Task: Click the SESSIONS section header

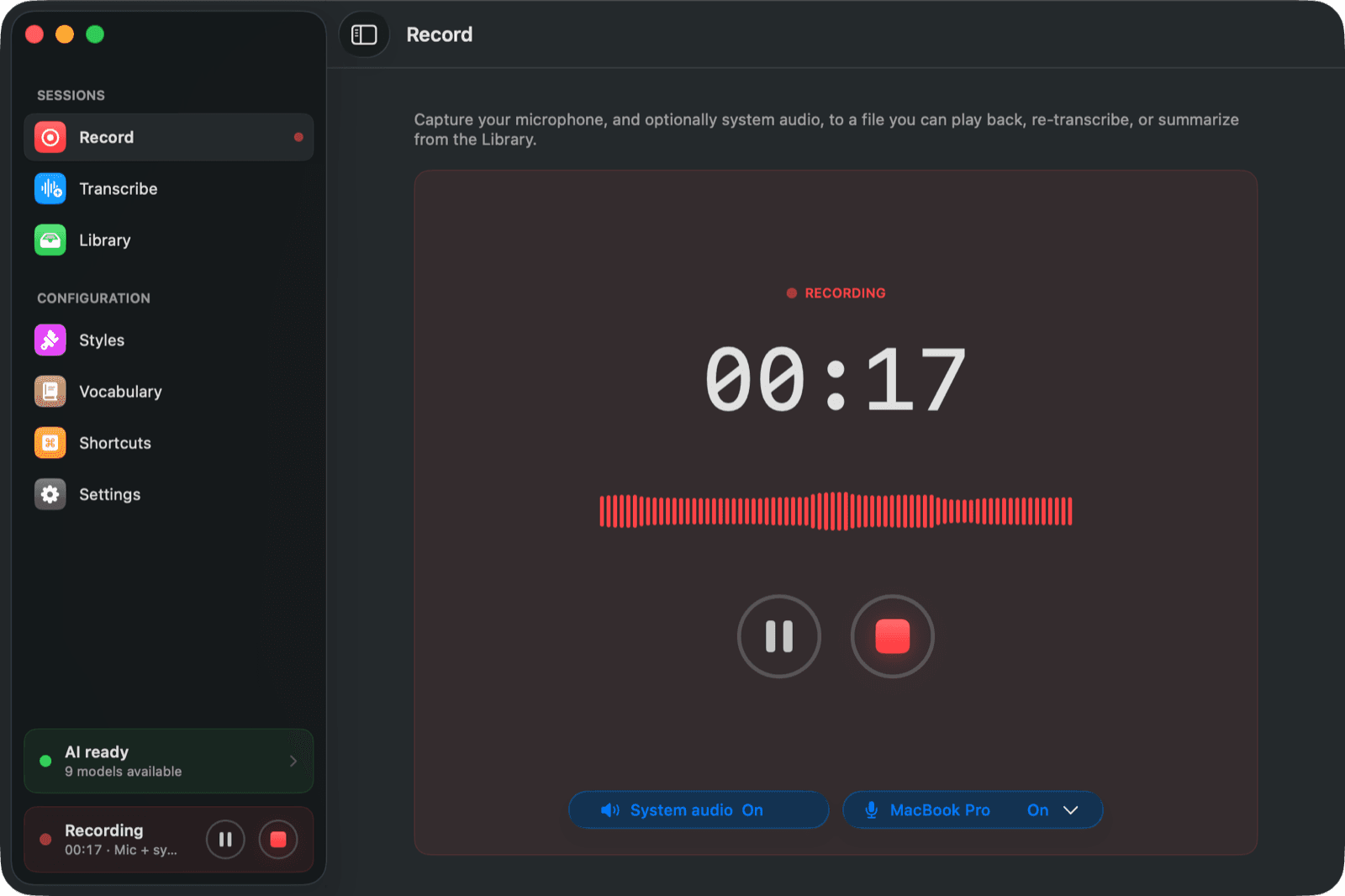Action: (x=71, y=95)
